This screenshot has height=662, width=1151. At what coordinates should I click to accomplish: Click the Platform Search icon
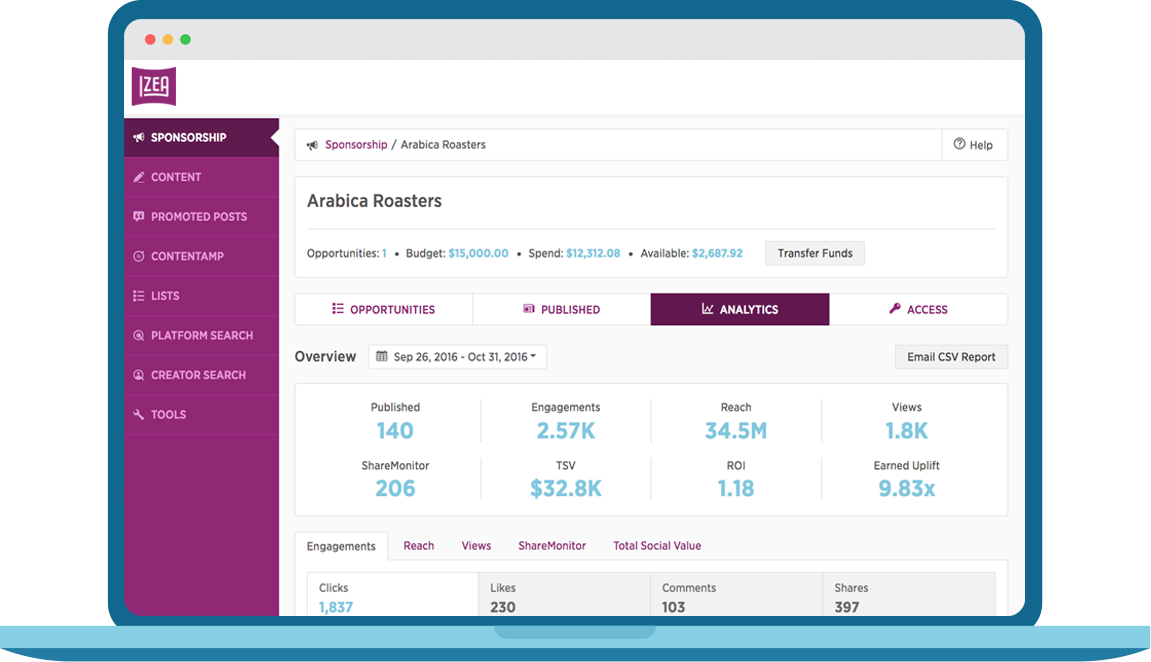(x=138, y=335)
